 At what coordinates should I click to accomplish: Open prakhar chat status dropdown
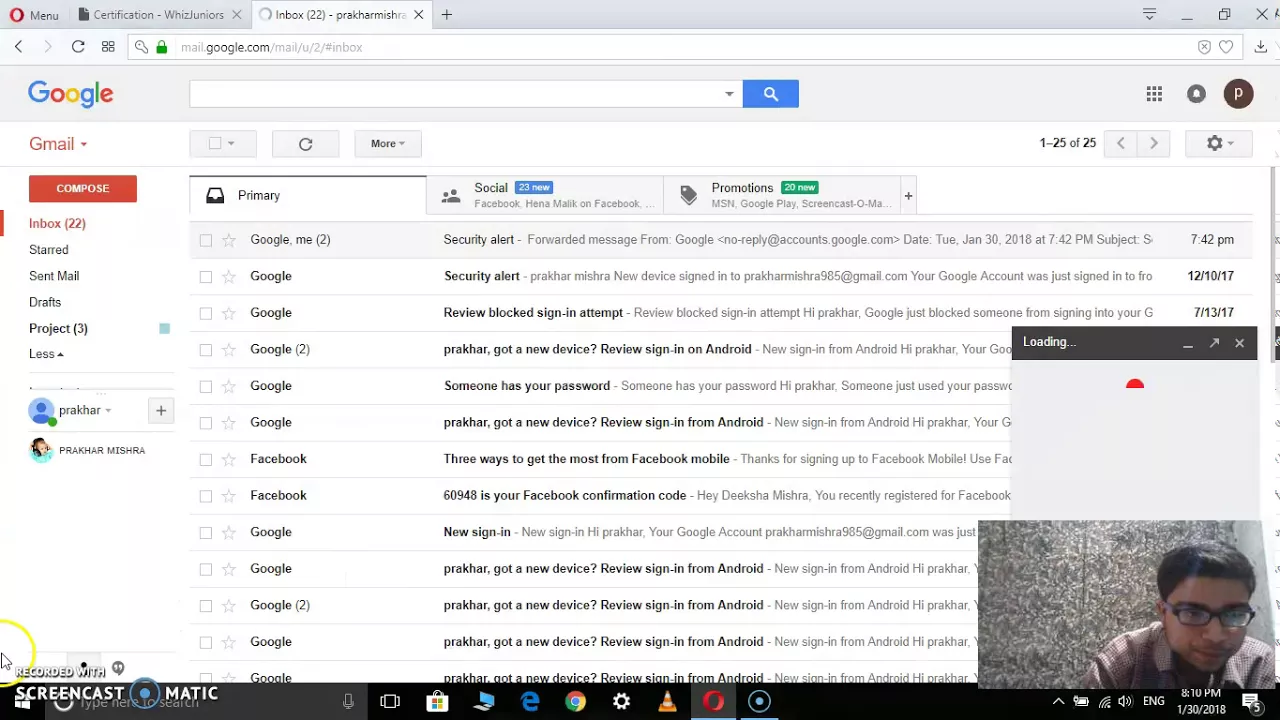click(108, 410)
